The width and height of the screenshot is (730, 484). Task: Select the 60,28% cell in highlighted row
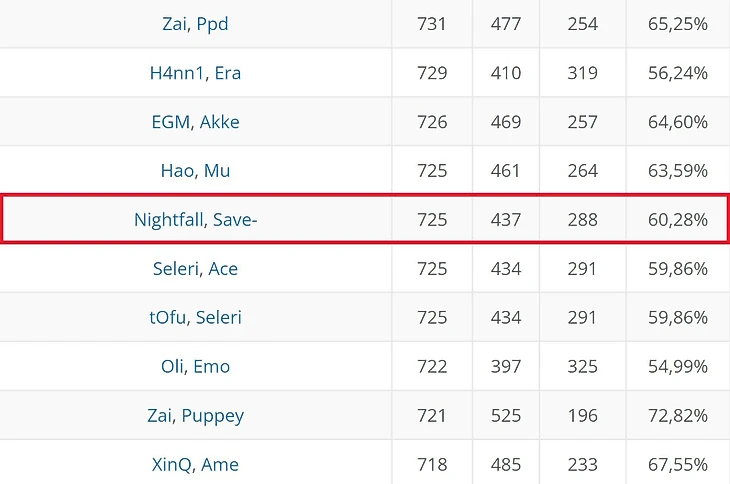click(x=678, y=220)
